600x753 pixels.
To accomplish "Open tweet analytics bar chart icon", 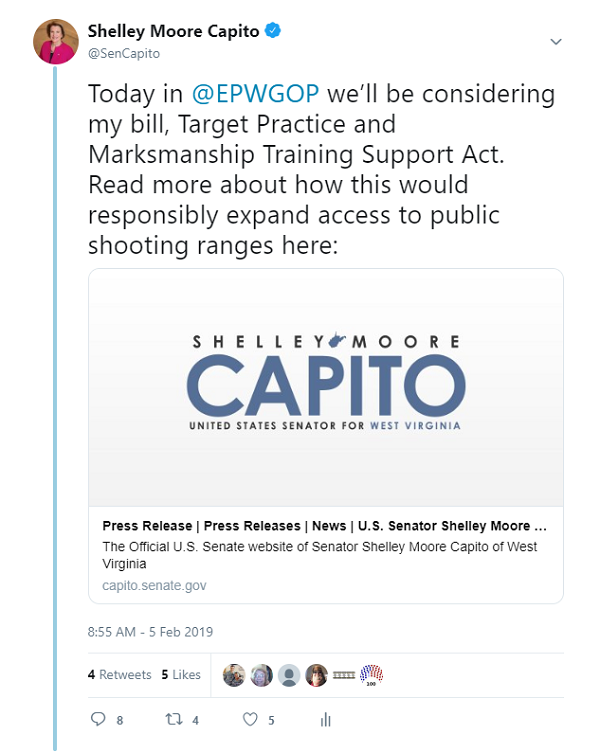I will click(x=326, y=719).
